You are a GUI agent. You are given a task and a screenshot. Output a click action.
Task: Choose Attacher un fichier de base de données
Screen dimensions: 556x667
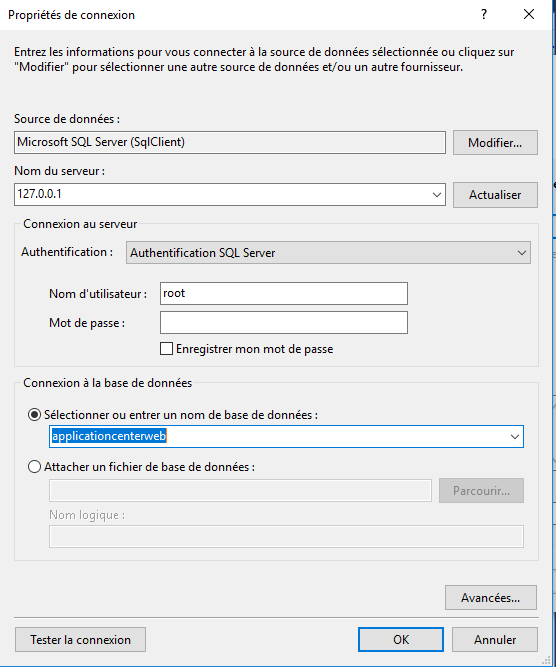click(x=34, y=467)
